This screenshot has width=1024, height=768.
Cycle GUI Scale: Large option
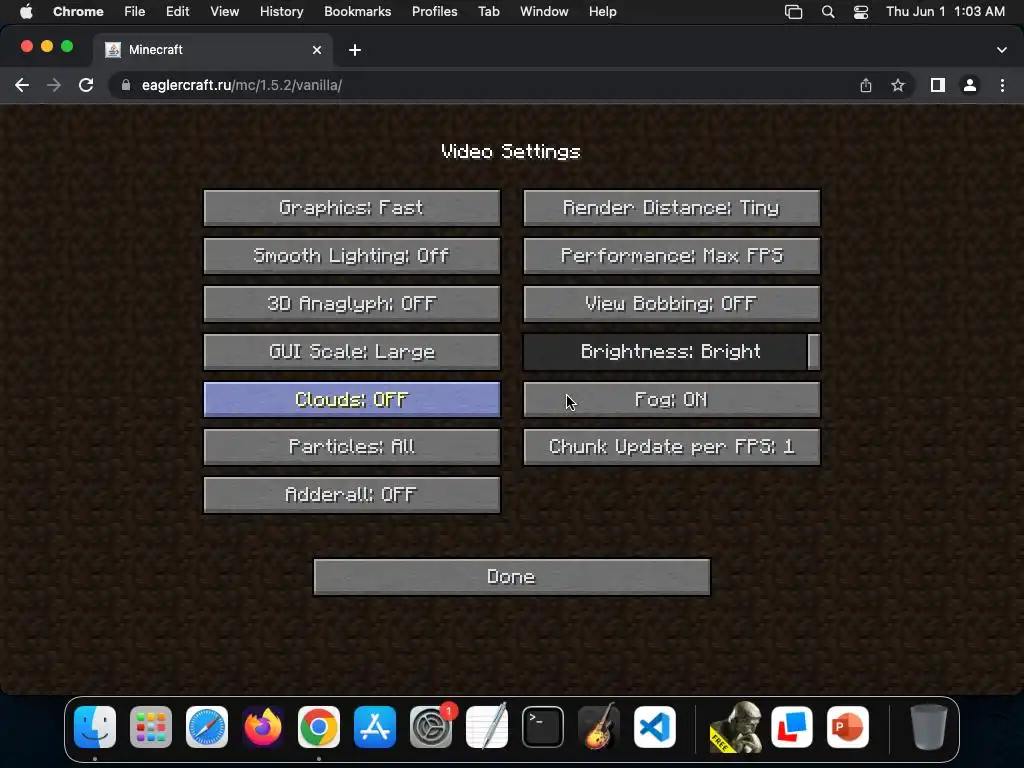tap(352, 351)
